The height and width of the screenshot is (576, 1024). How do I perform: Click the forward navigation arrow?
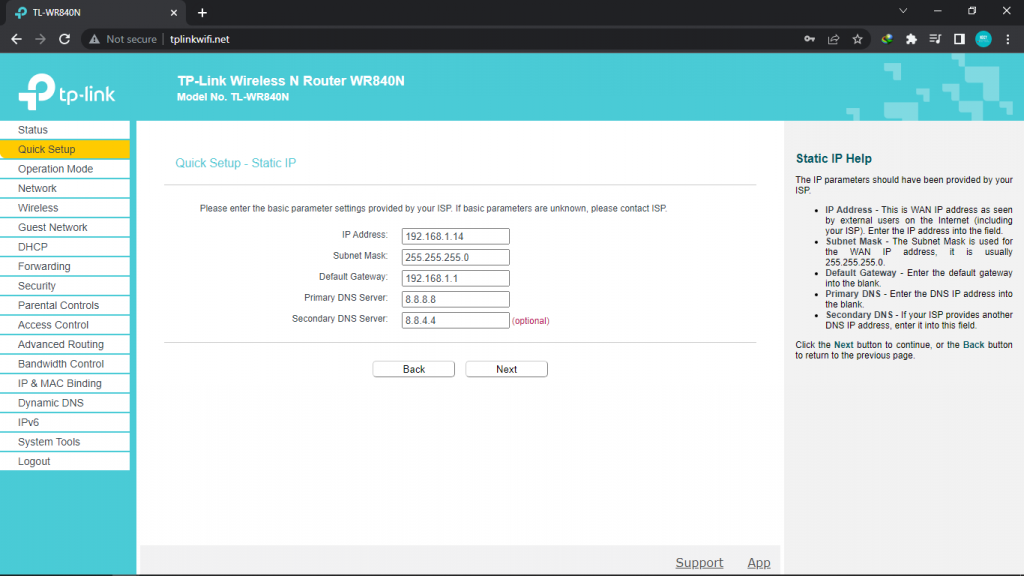point(39,39)
